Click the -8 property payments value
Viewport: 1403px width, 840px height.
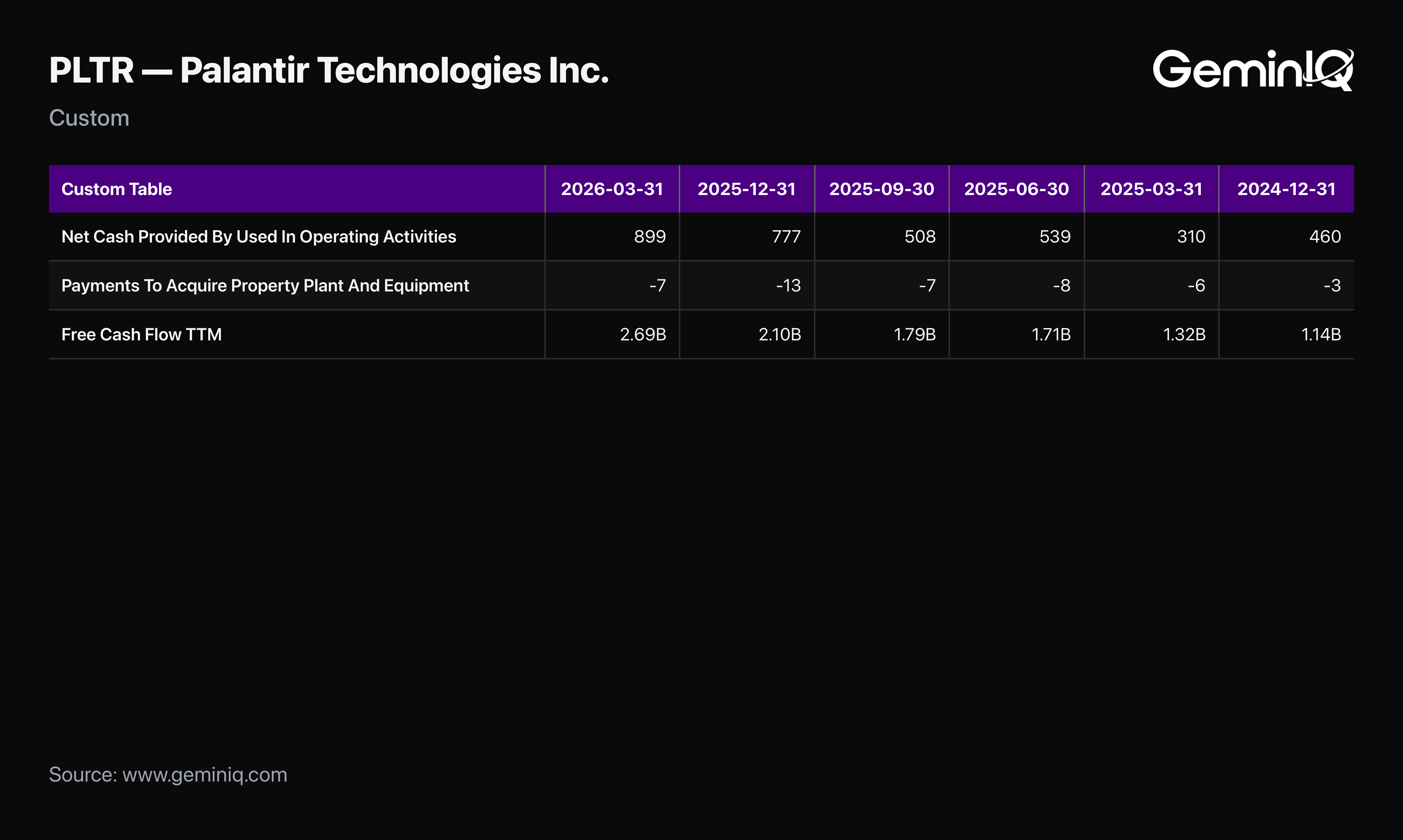1062,286
